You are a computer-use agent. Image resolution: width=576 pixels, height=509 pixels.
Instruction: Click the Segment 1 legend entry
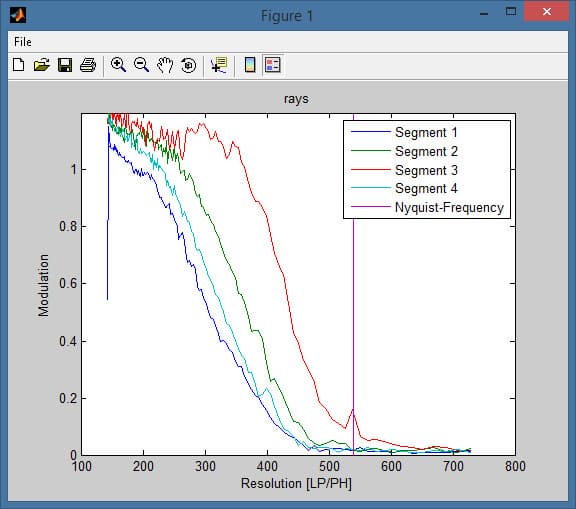(404, 132)
